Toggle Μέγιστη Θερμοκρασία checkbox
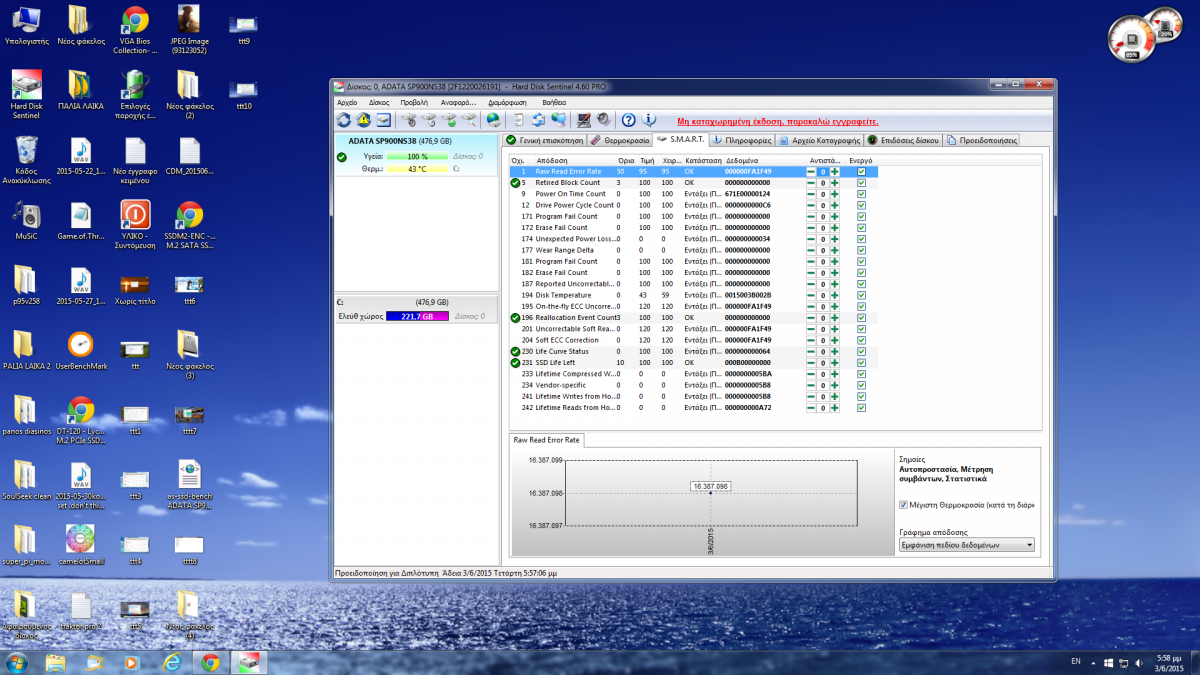Image resolution: width=1200 pixels, height=675 pixels. (x=903, y=505)
